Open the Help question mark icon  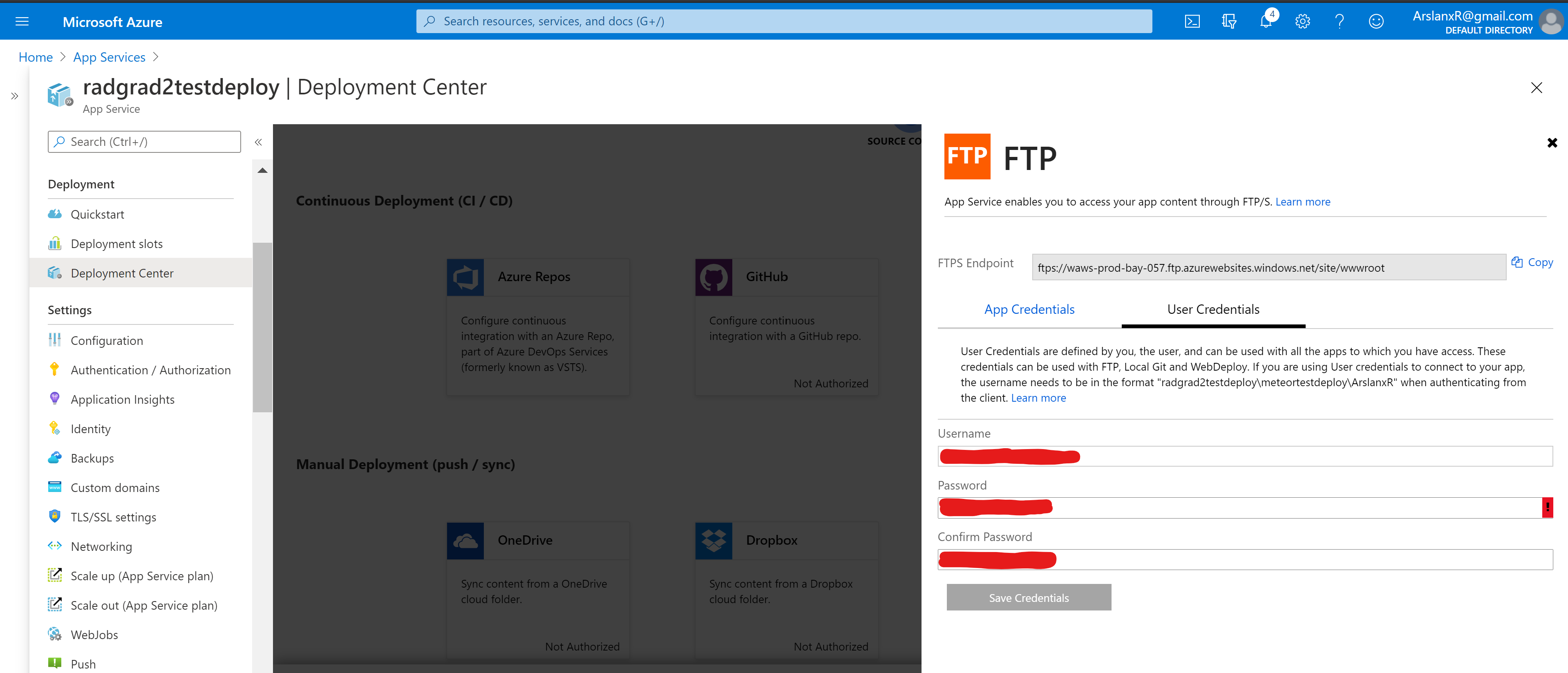[1339, 22]
